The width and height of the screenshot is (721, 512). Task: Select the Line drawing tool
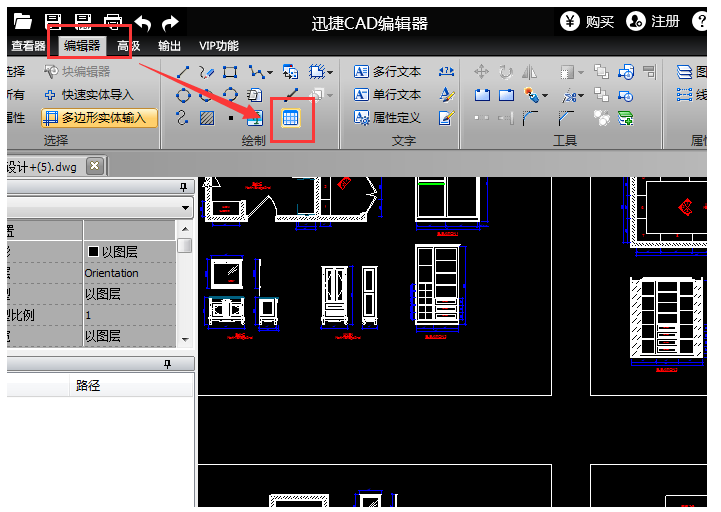pos(183,72)
